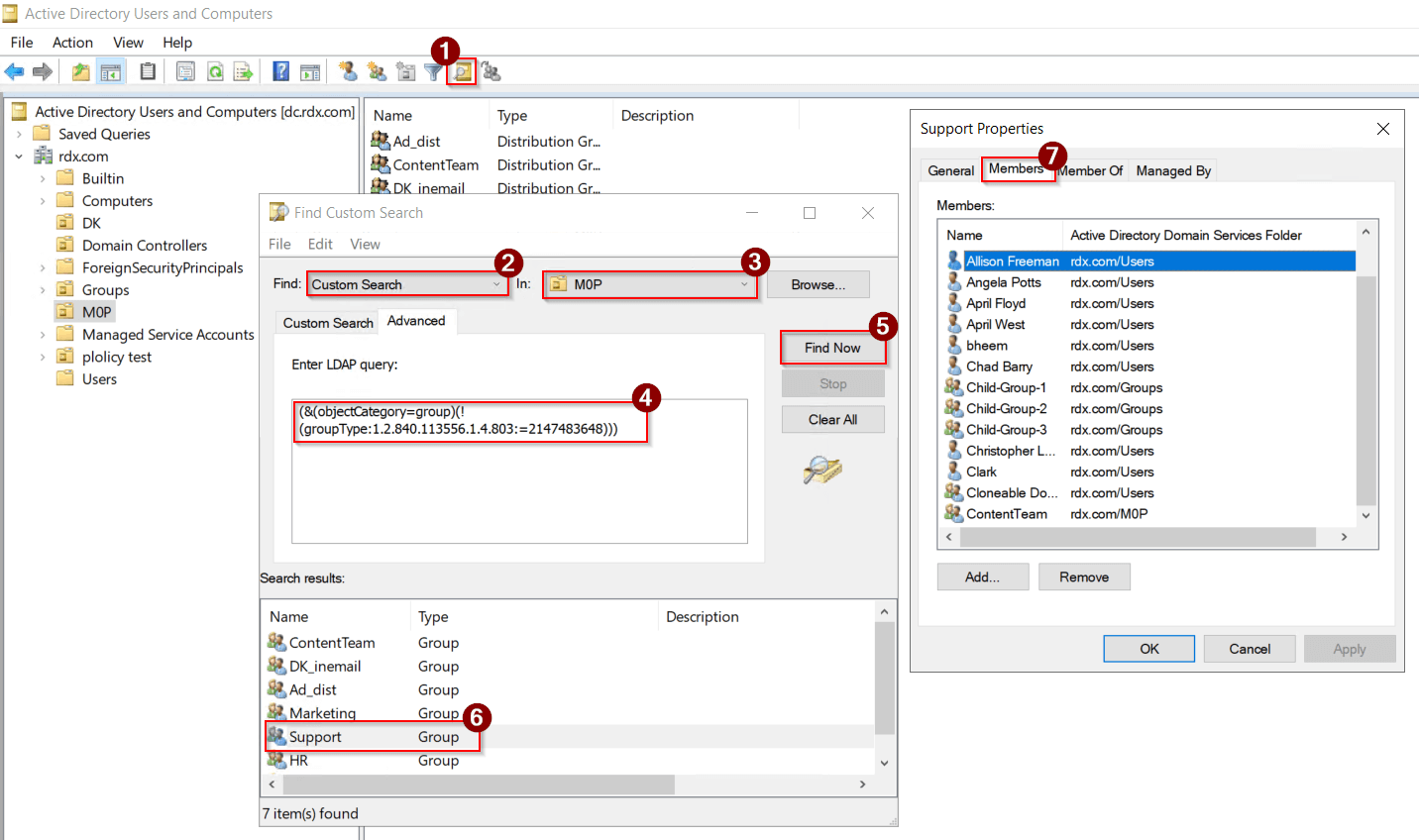Open the filter options funnel icon
This screenshot has height=840, width=1419.
coord(433,70)
